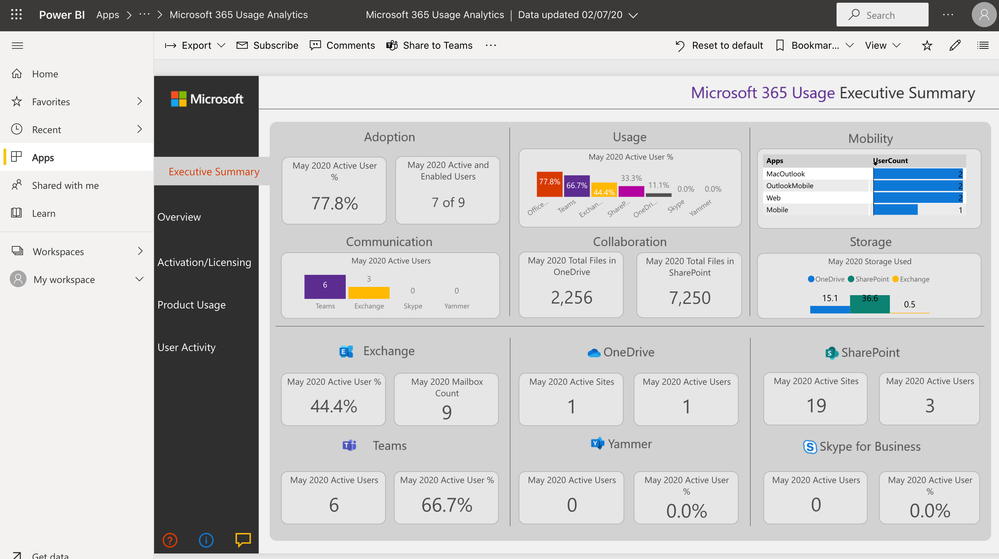Expand the Workspaces chevron
Viewport: 999px width, 559px height.
[140, 252]
